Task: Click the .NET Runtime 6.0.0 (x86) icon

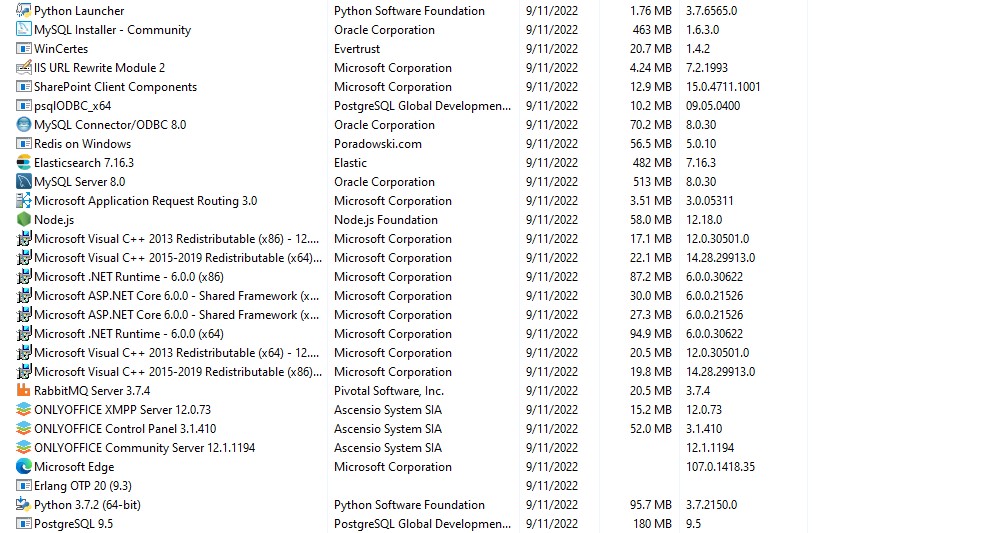Action: point(23,277)
